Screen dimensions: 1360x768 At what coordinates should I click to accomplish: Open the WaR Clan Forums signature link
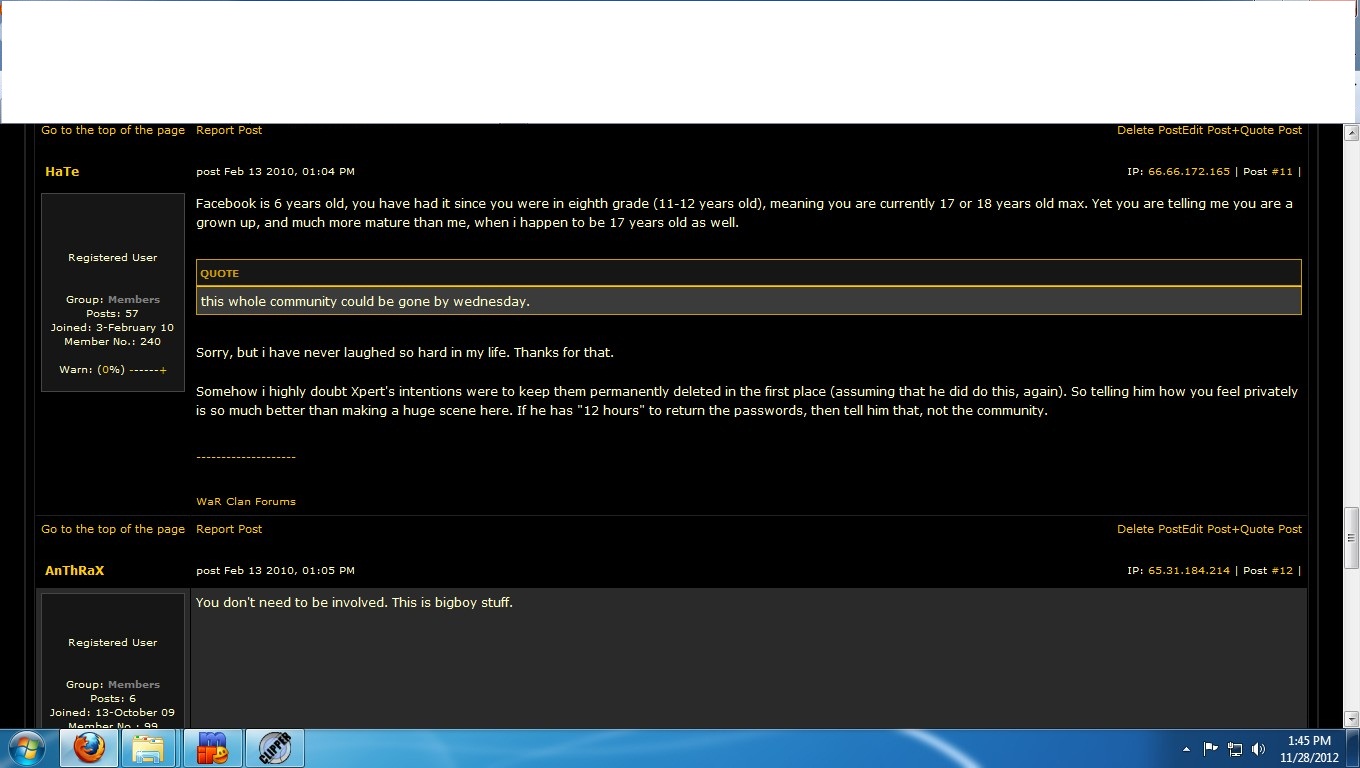pyautogui.click(x=246, y=502)
